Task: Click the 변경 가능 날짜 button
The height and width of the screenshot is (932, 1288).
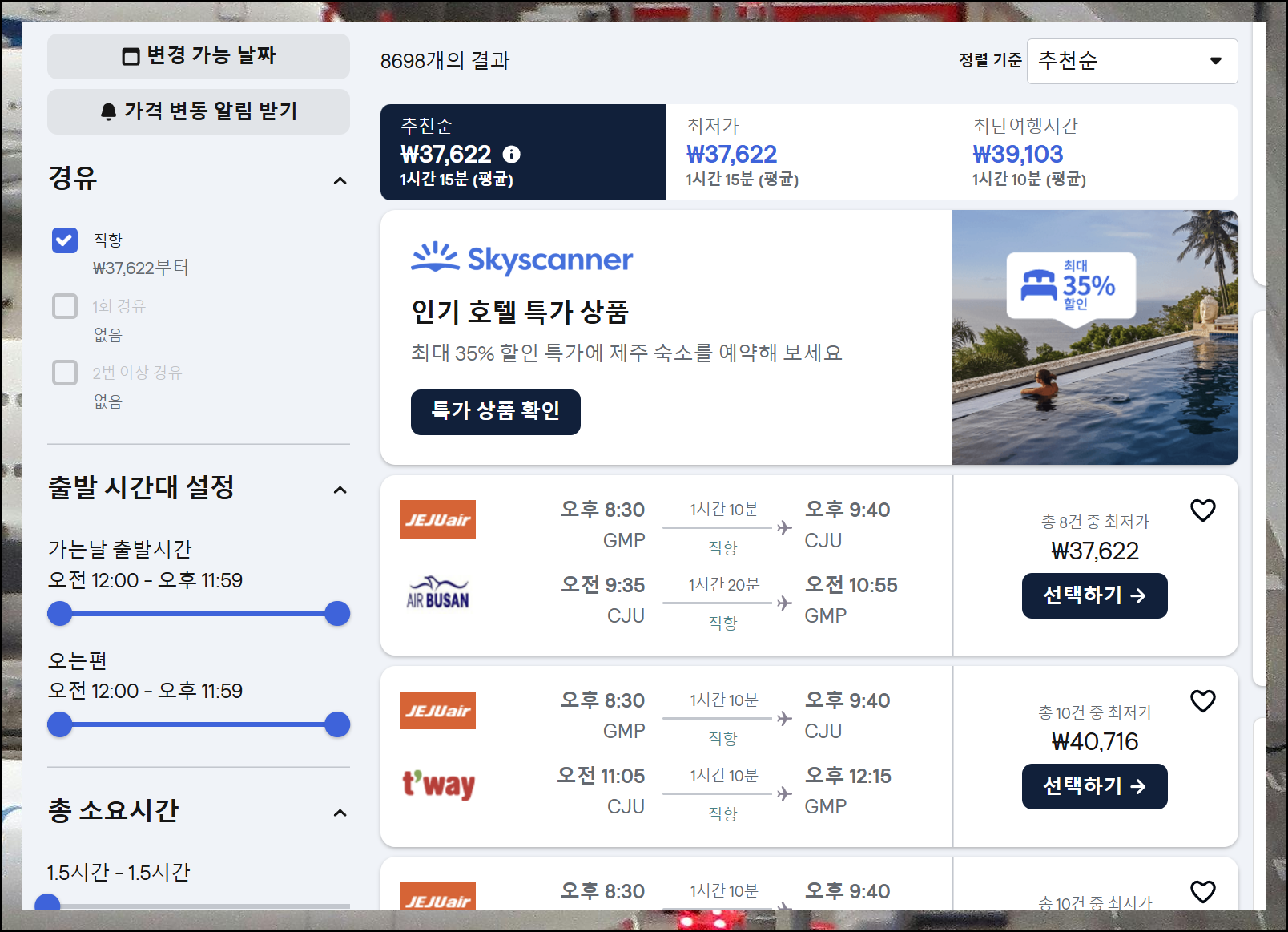Action: pos(199,56)
